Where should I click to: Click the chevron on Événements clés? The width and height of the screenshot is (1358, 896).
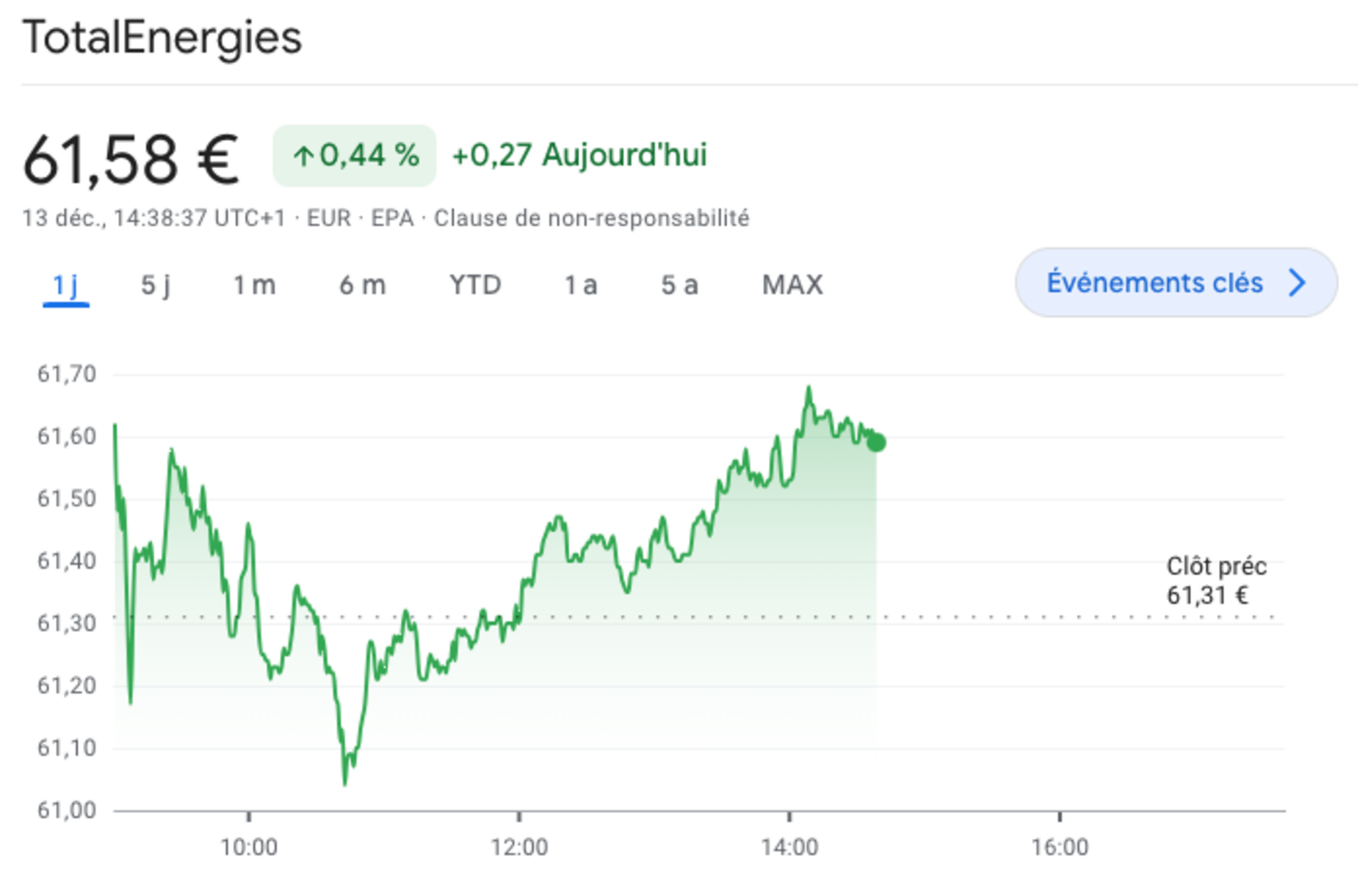tap(1298, 283)
